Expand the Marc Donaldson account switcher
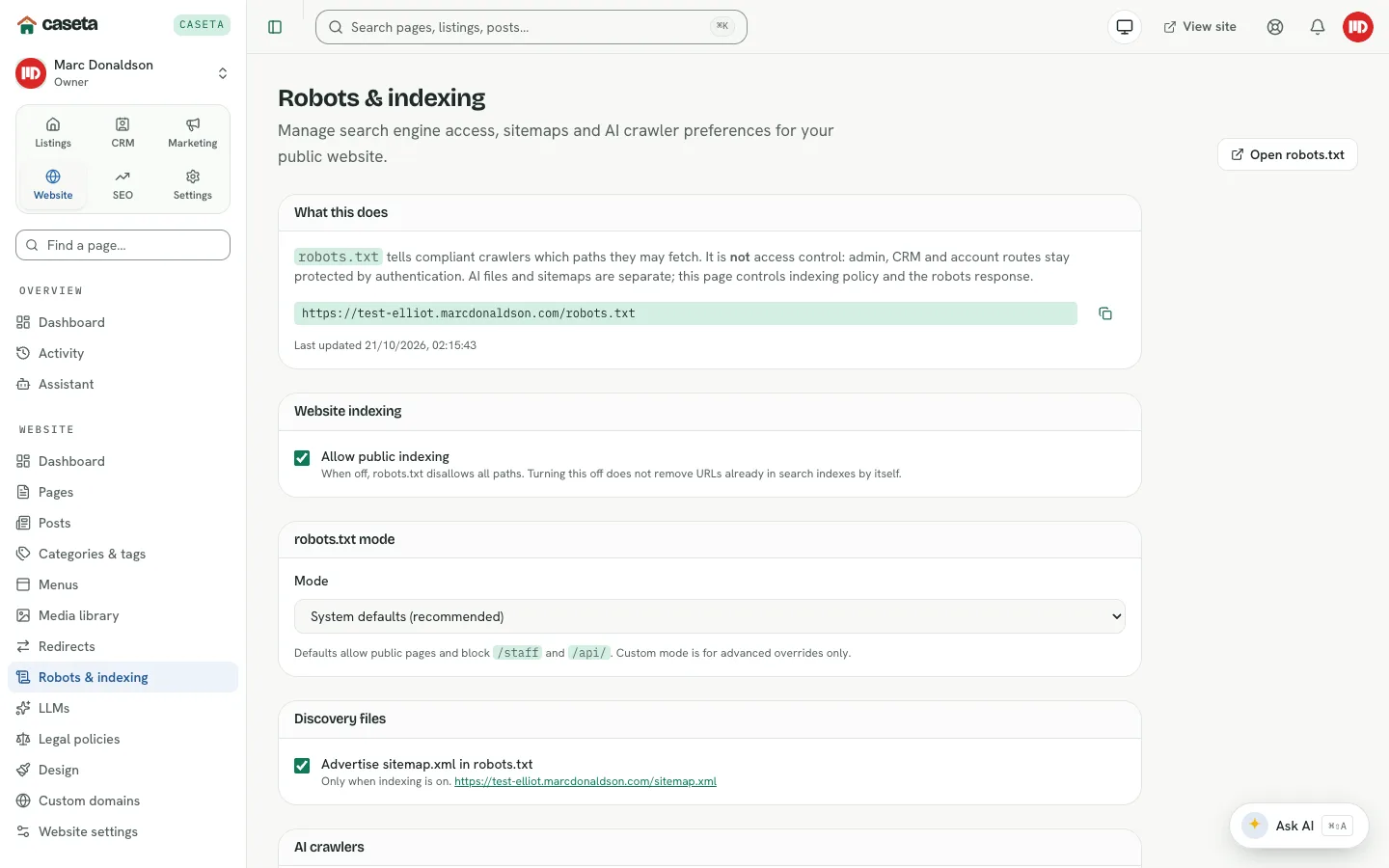 point(123,73)
